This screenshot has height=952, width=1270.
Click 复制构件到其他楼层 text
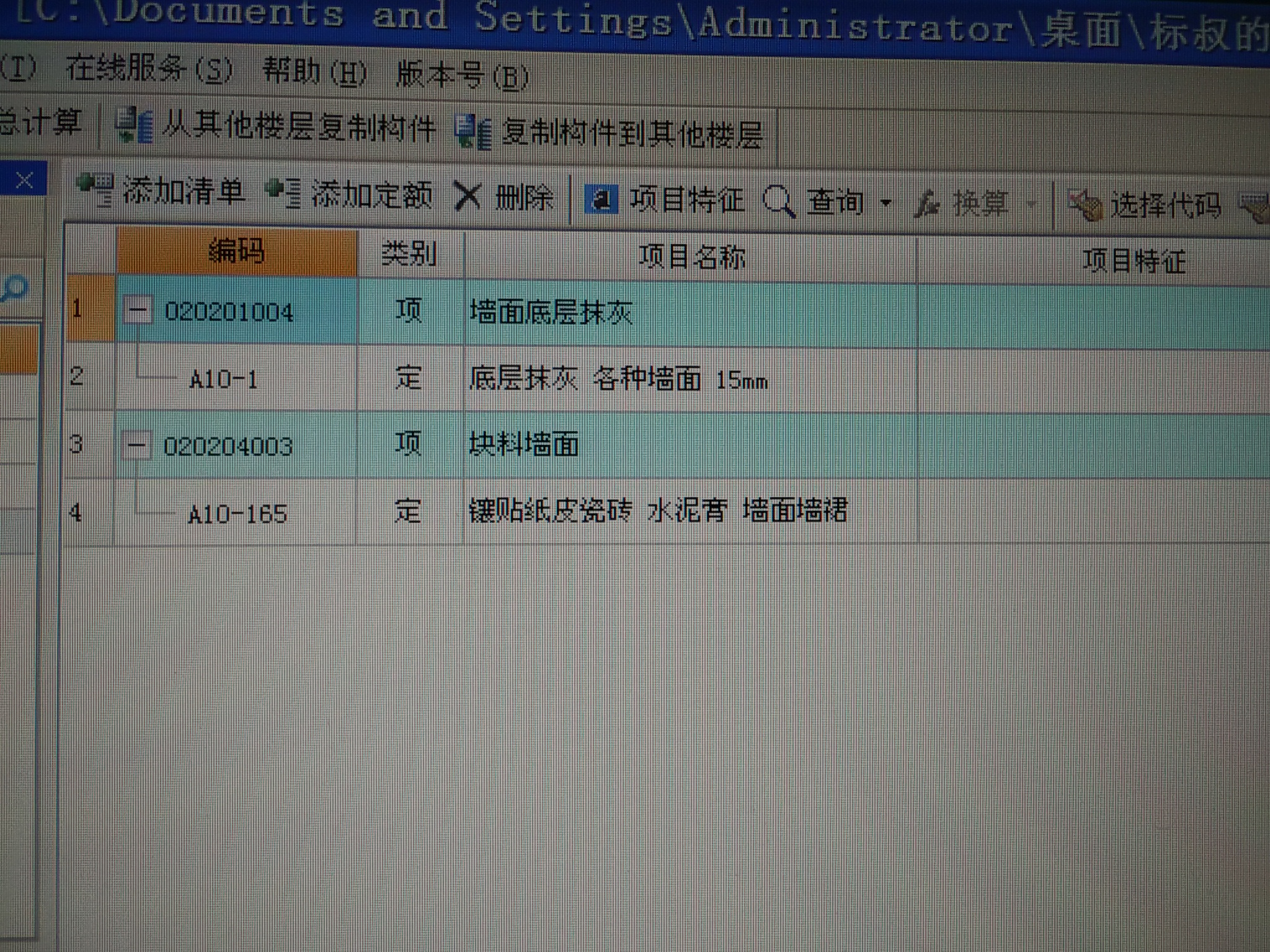click(633, 133)
